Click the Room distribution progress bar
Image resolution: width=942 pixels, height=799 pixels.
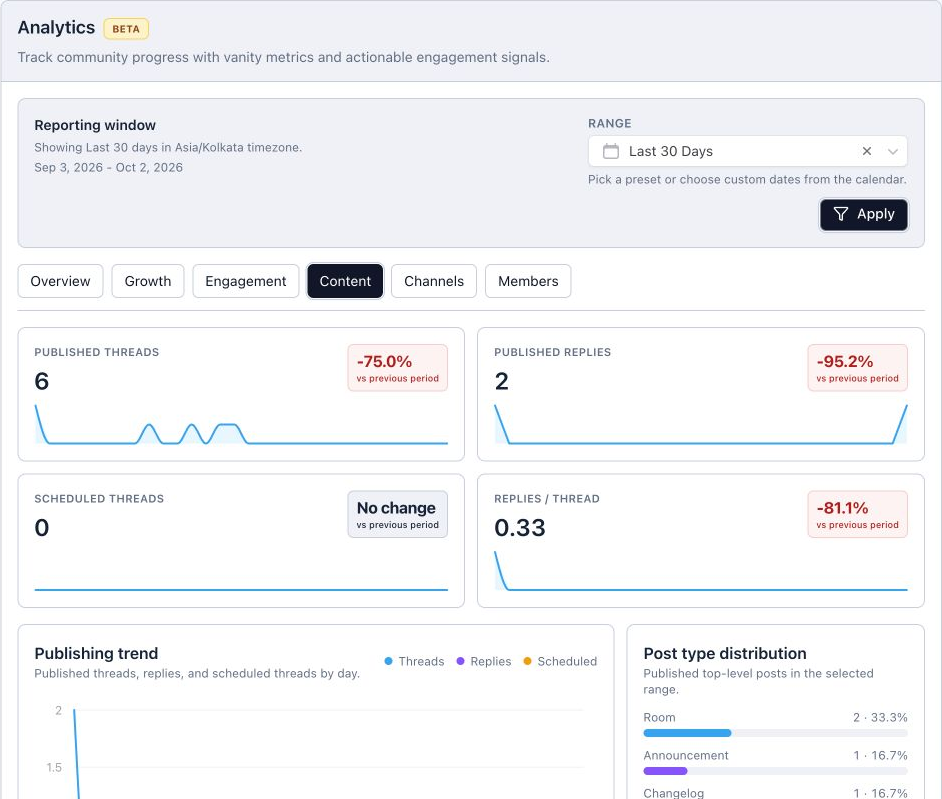pos(775,733)
